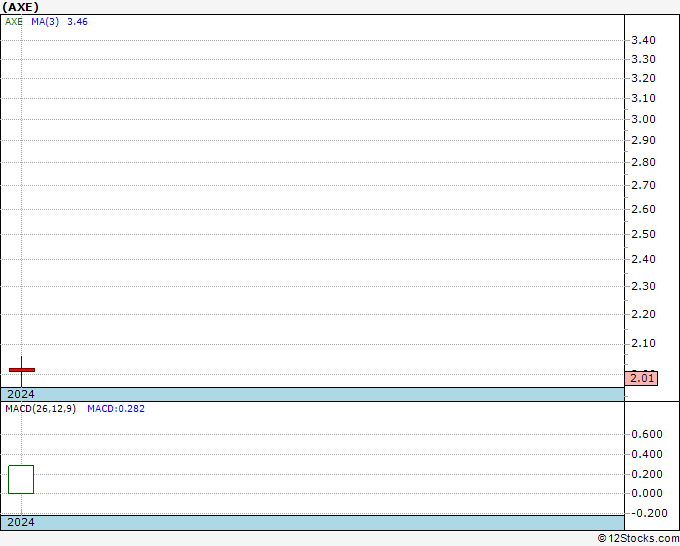Click the 3.10 price axis label
The width and height of the screenshot is (680, 546).
tap(643, 98)
